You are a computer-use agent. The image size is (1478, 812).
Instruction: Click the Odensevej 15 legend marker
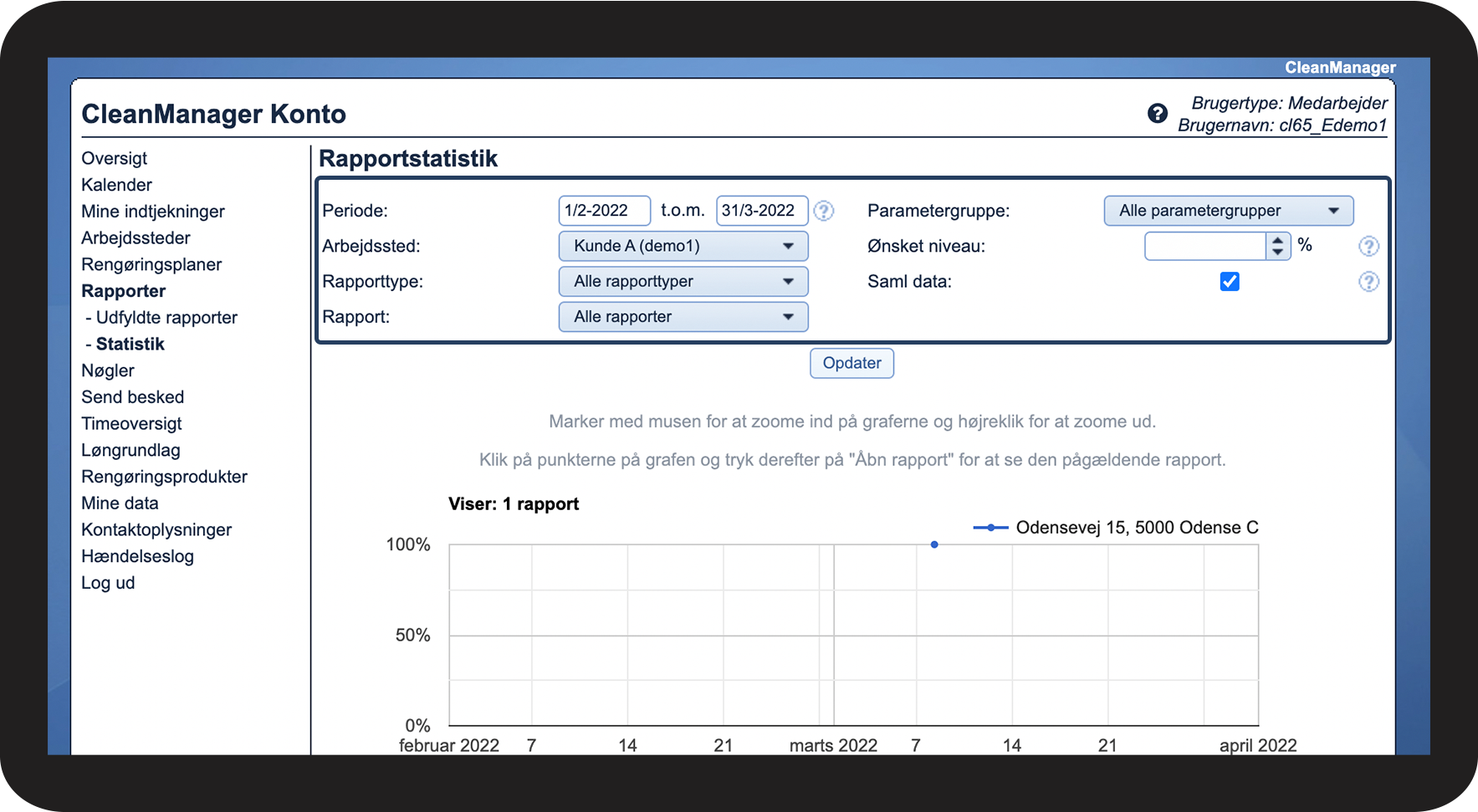tap(991, 528)
